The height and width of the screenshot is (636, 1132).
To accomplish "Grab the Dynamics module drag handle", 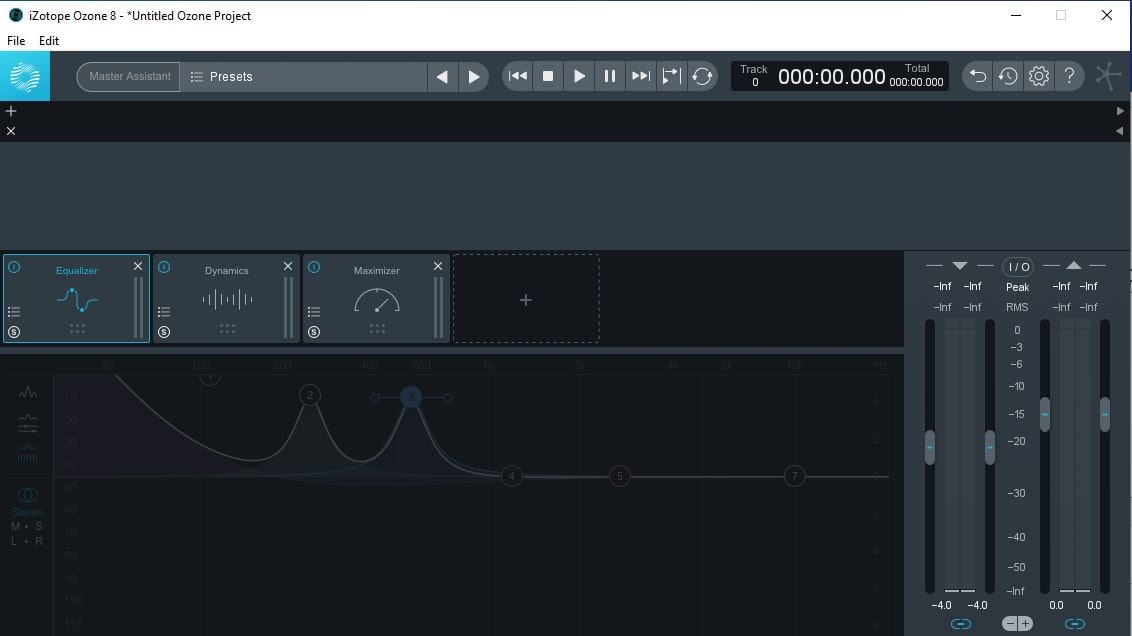I will [227, 328].
